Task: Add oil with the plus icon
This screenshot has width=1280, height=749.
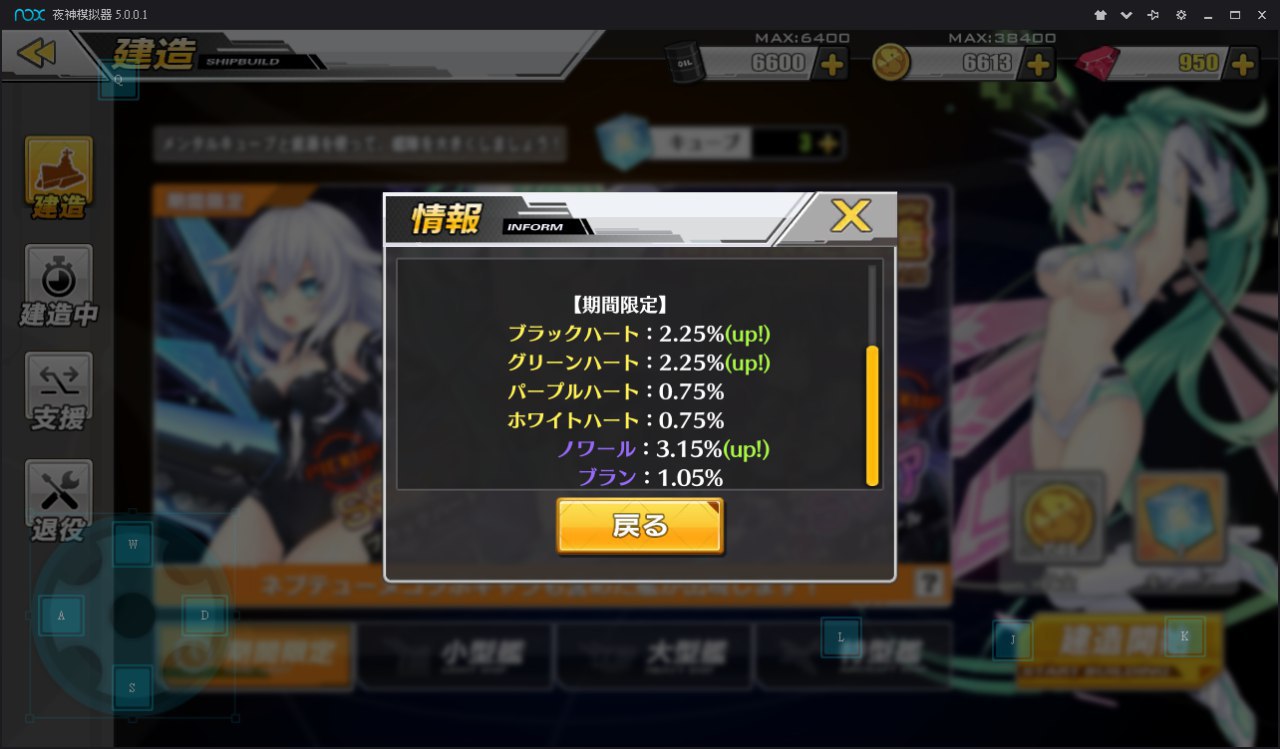Action: (x=832, y=64)
